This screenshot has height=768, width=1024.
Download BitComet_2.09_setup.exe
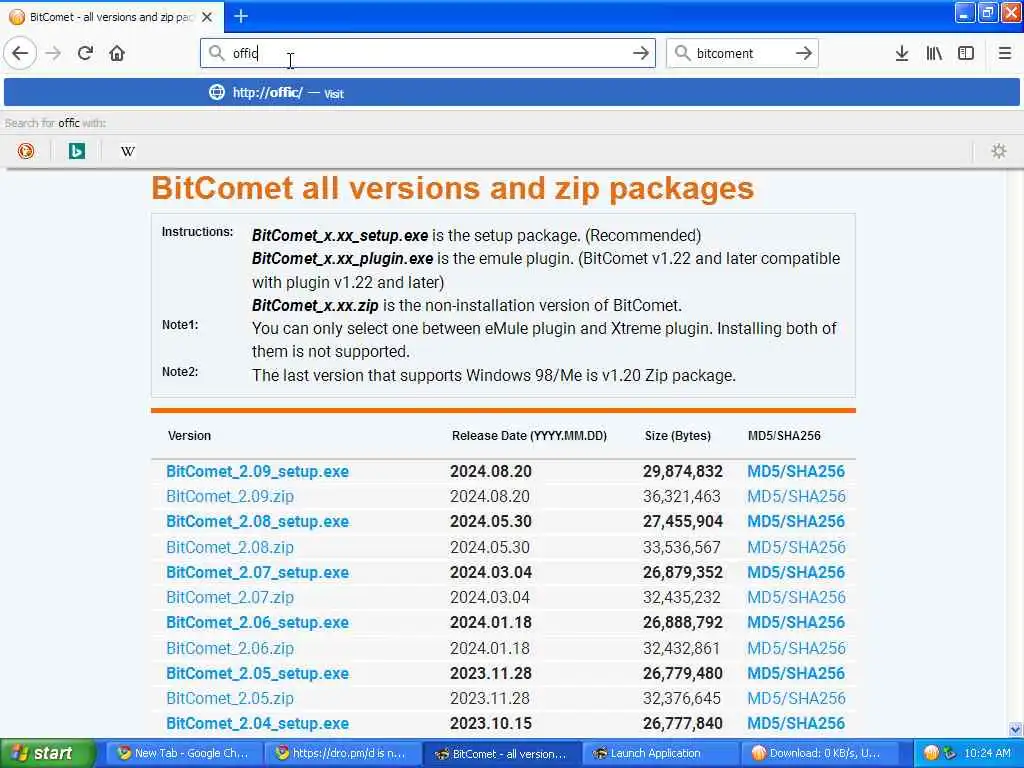point(257,472)
